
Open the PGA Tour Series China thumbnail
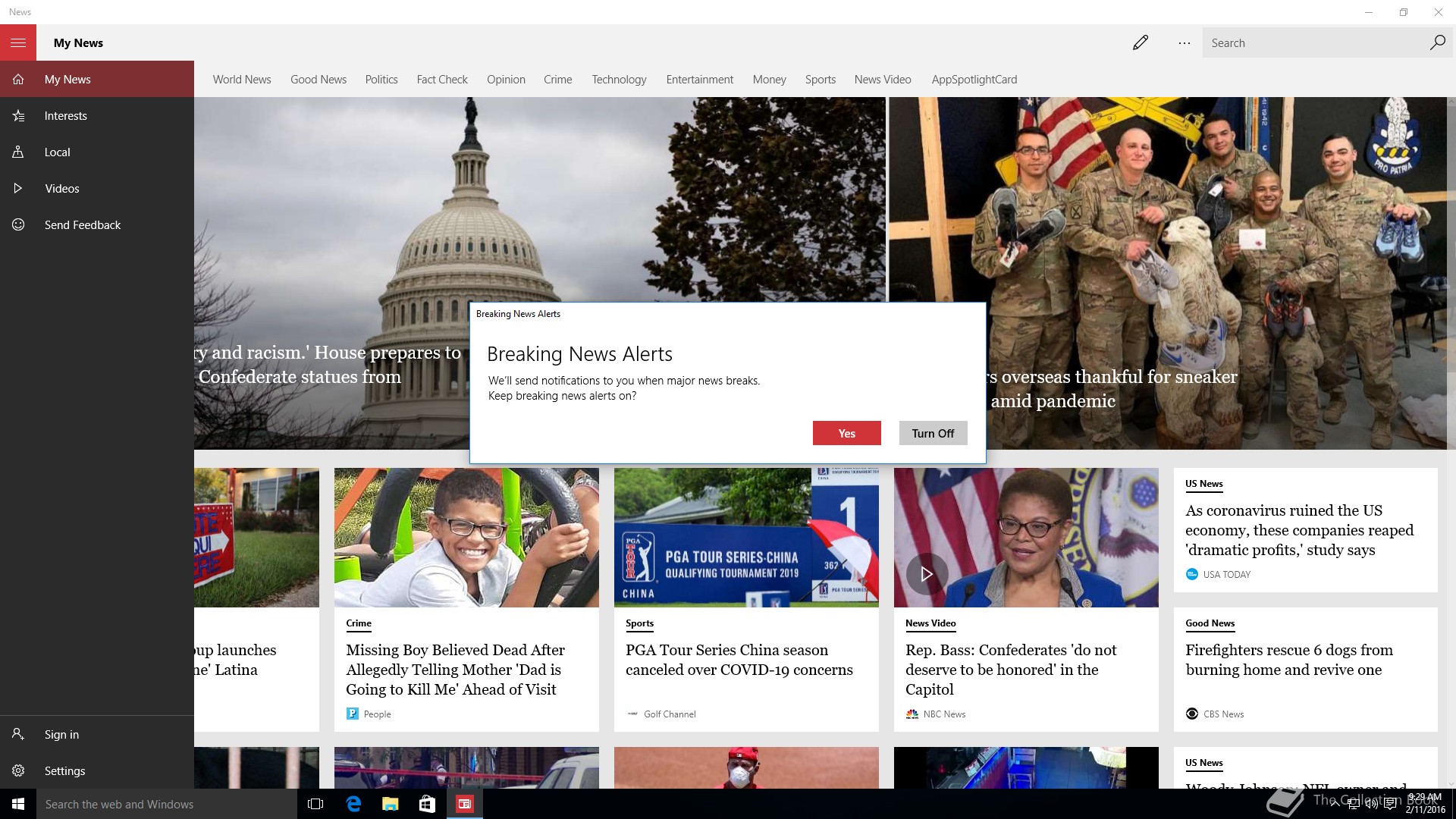coord(746,537)
